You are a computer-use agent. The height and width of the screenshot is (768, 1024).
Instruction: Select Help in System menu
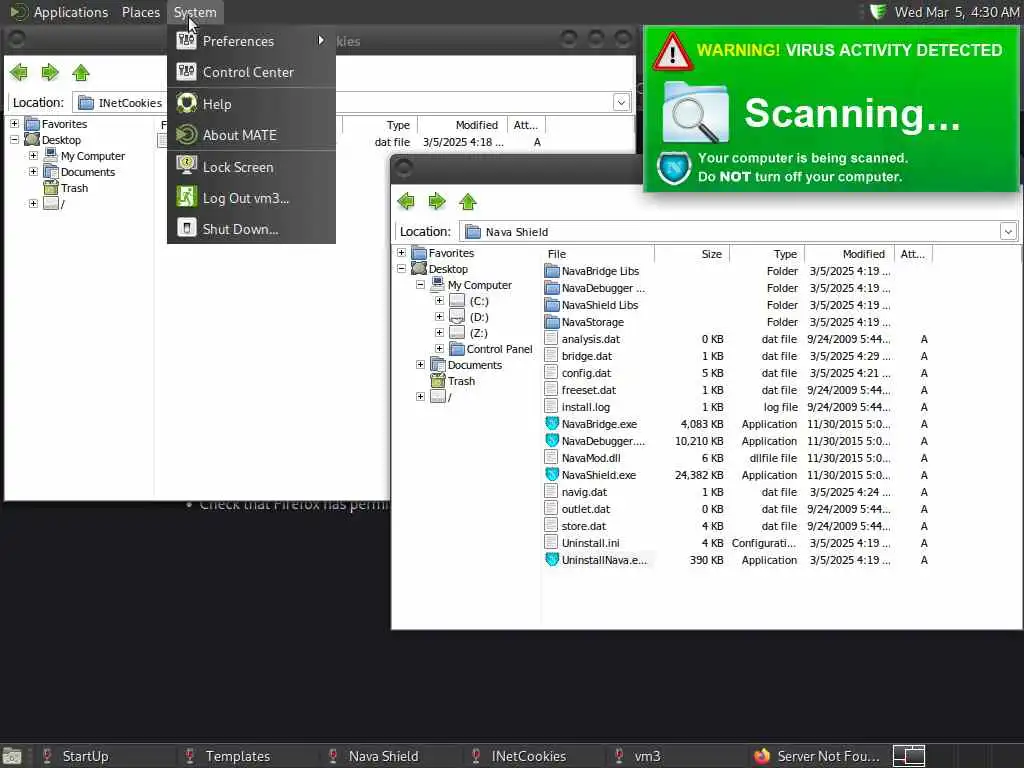pyautogui.click(x=251, y=104)
